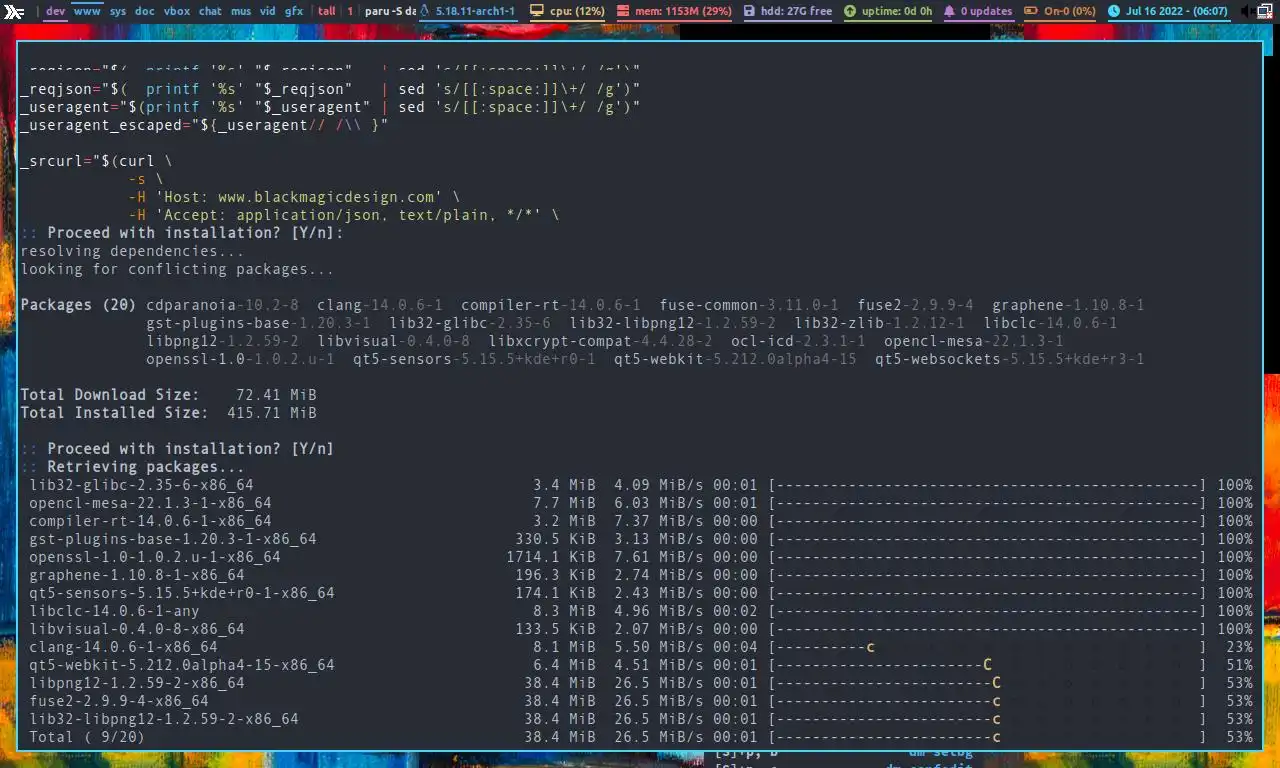Click the openssl-1.0-1.0.2.u-1-x86_64 row
Screen dimensions: 1280x768
640,557
